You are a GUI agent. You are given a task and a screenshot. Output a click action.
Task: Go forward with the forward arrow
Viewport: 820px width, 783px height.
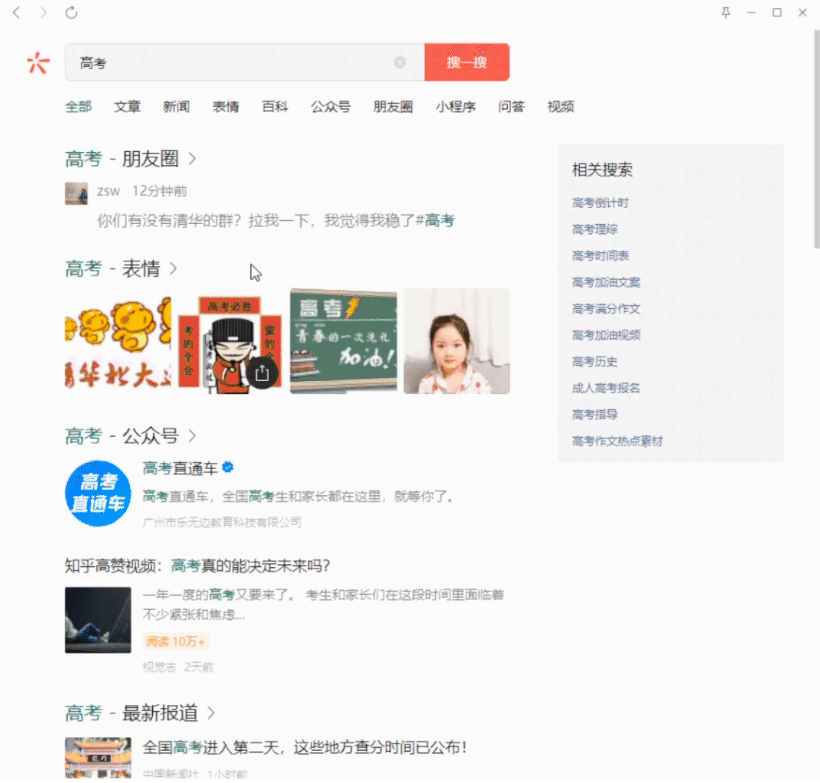coord(43,13)
